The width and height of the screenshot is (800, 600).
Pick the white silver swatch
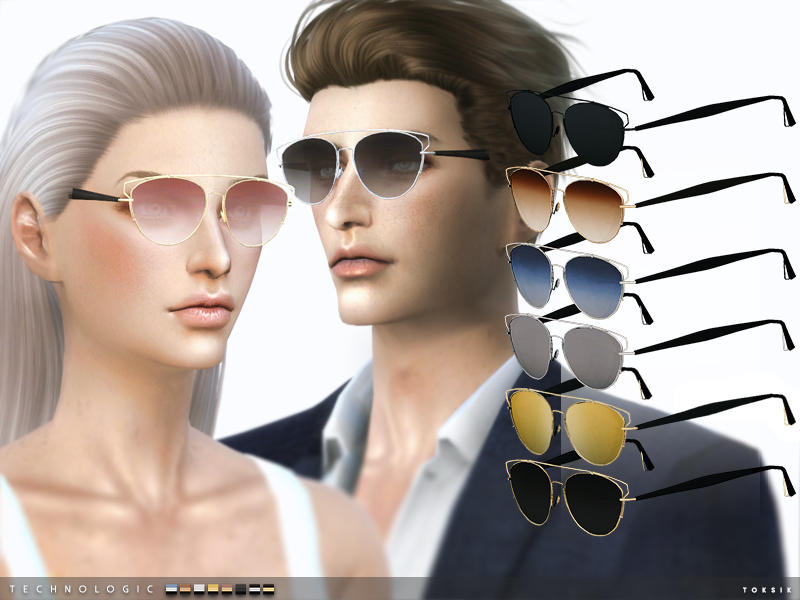coord(199,589)
